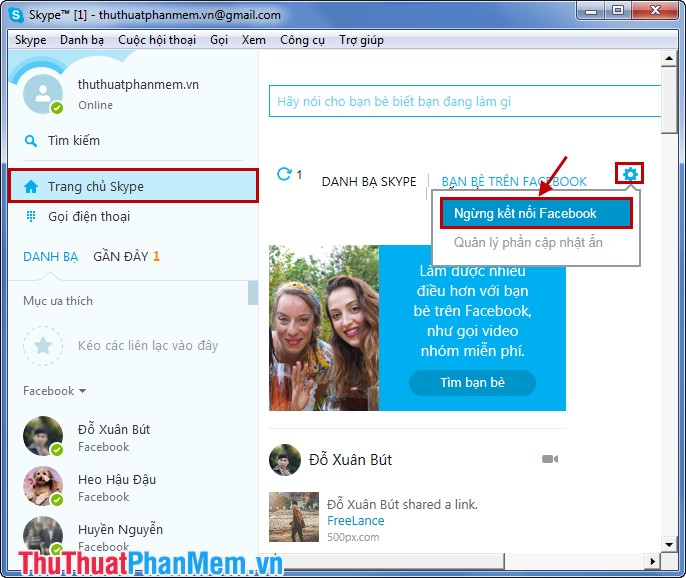686x578 pixels.
Task: Click the dial pad icon for Gọi điện thoại
Action: (x=31, y=216)
